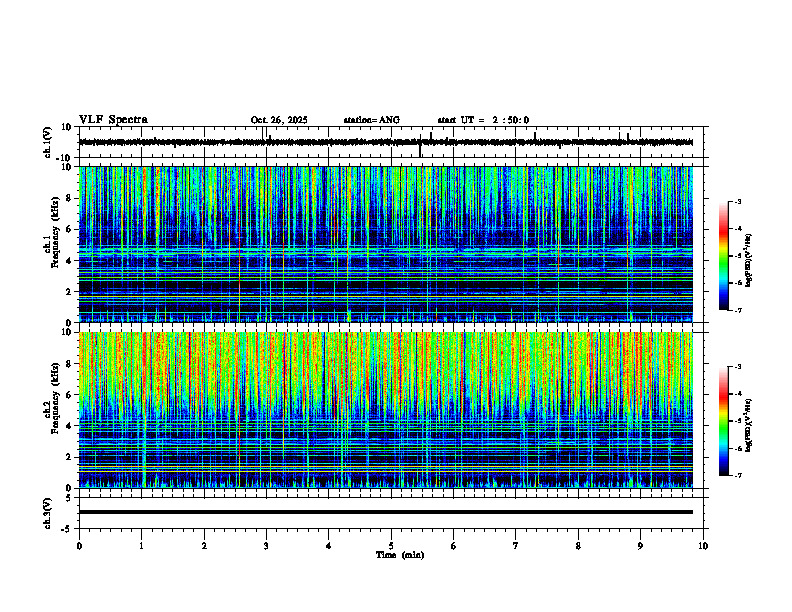
Task: Click the ch.1 color bar log(PSD) label
Action: click(x=749, y=261)
